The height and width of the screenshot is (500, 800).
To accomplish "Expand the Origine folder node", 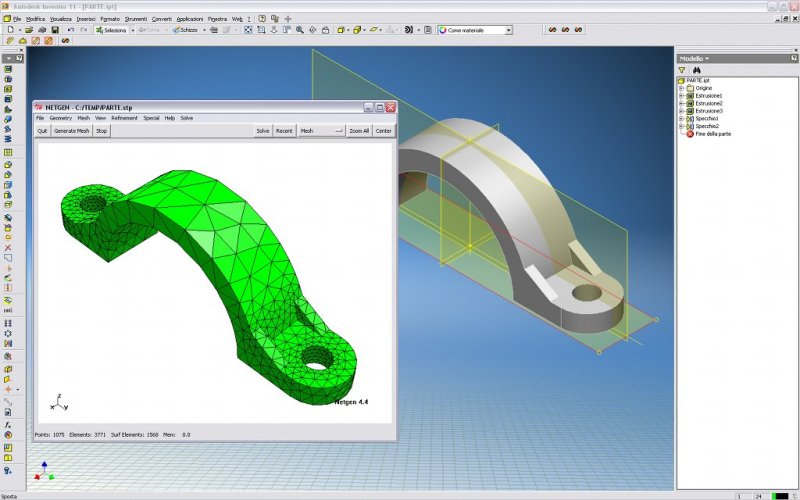I will click(681, 88).
